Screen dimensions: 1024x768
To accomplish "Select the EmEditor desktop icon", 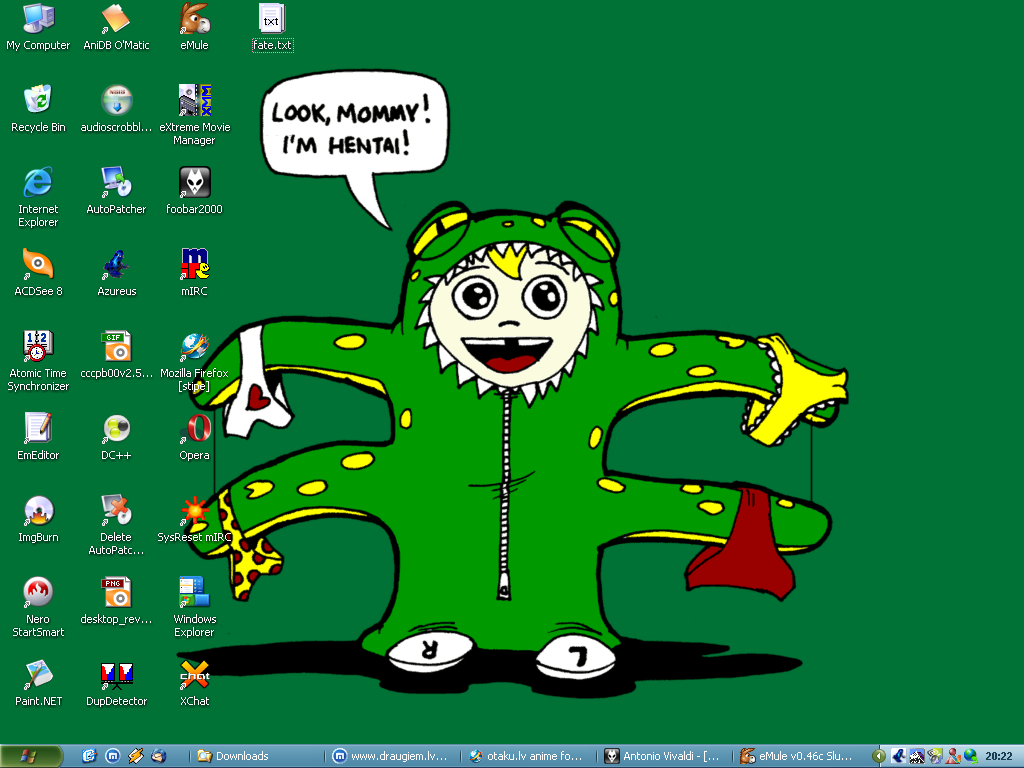I will pos(38,437).
